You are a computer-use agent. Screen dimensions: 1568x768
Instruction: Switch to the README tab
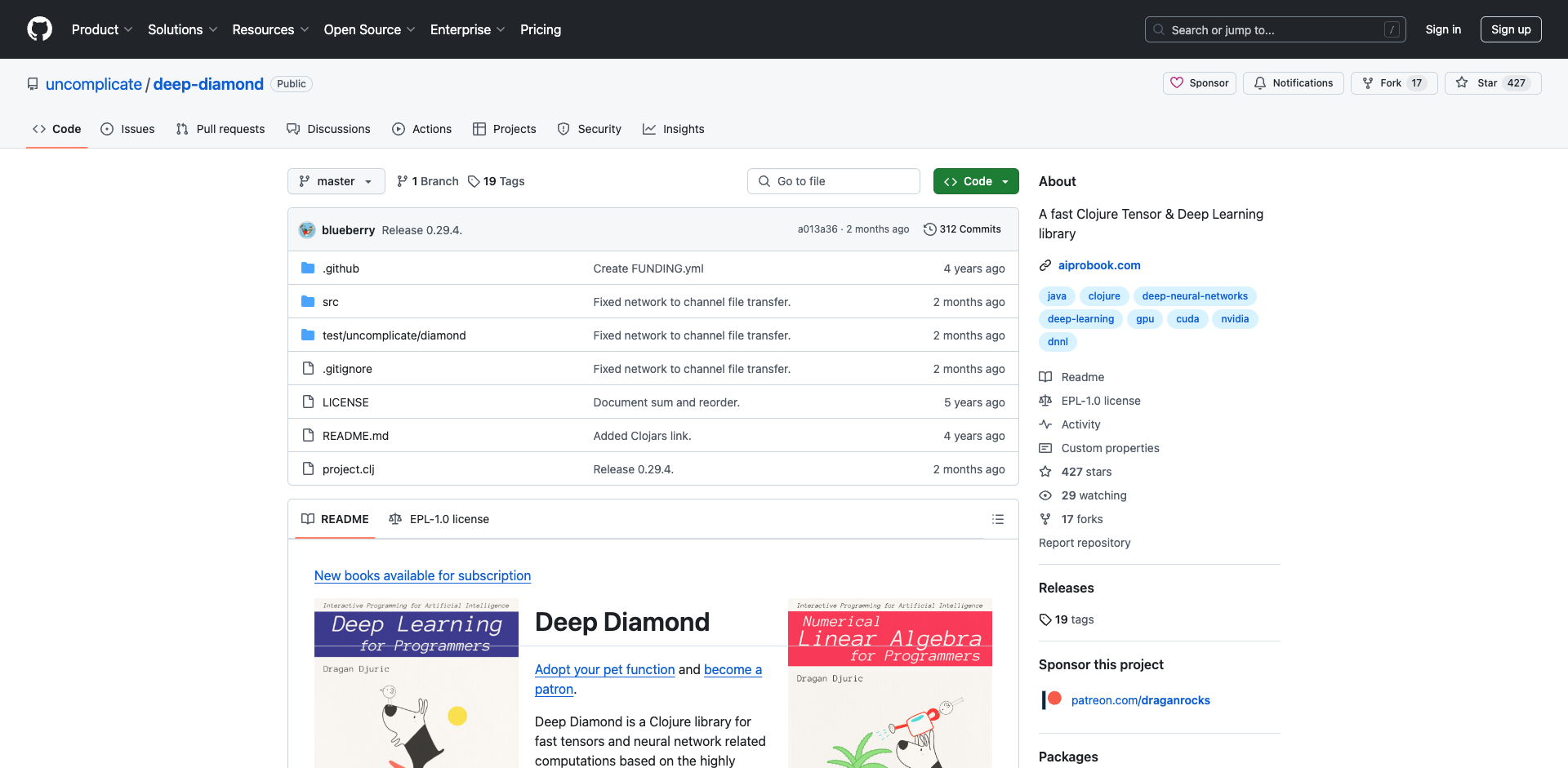click(x=345, y=519)
